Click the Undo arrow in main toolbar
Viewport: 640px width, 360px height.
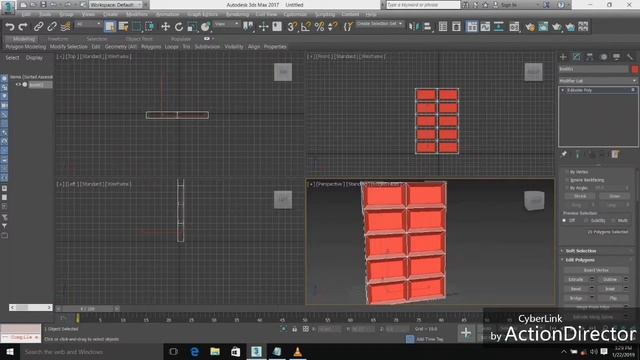pyautogui.click(x=10, y=27)
